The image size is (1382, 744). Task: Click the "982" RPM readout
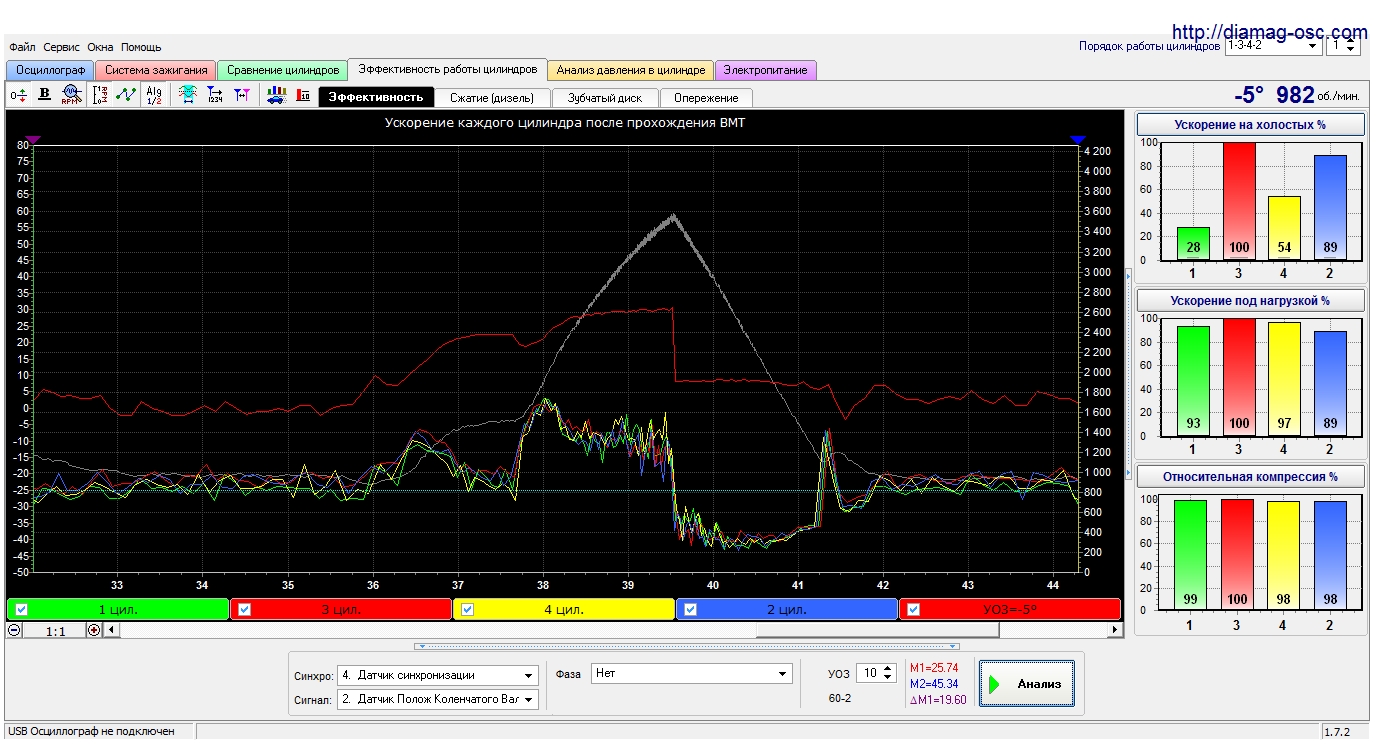point(1295,95)
